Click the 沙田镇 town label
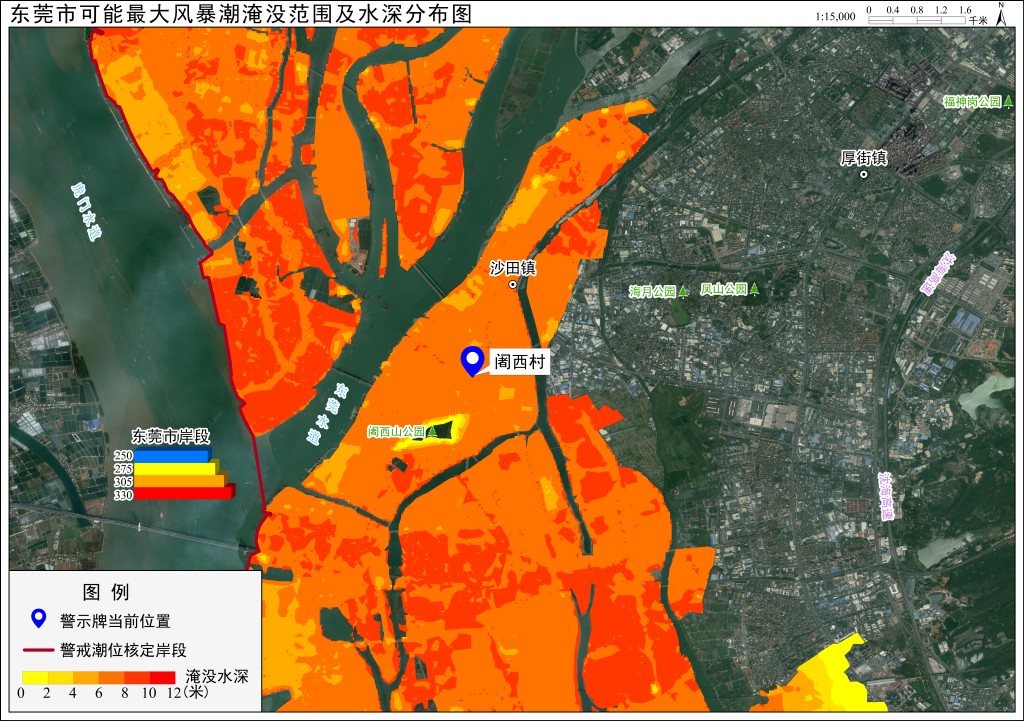1024x721 pixels. [513, 268]
